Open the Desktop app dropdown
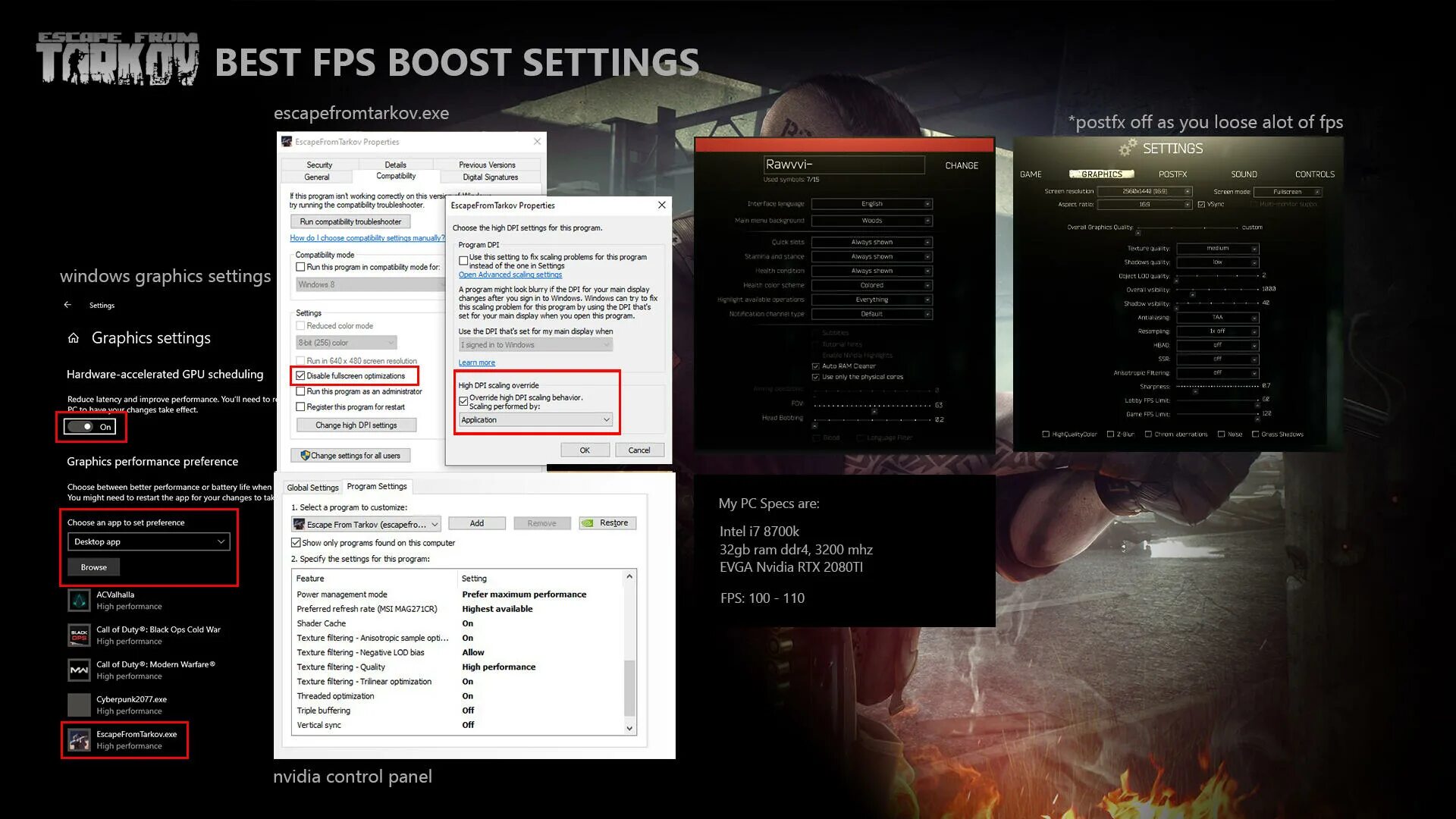 click(x=149, y=541)
